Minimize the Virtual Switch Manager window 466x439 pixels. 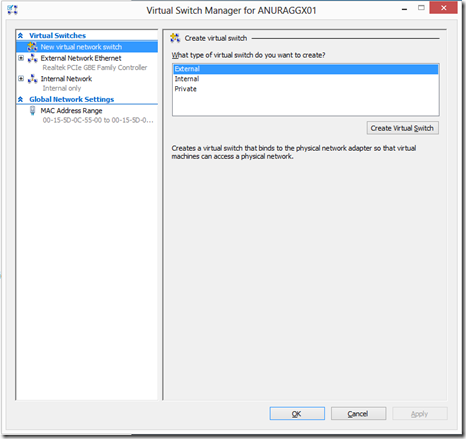(404, 9)
